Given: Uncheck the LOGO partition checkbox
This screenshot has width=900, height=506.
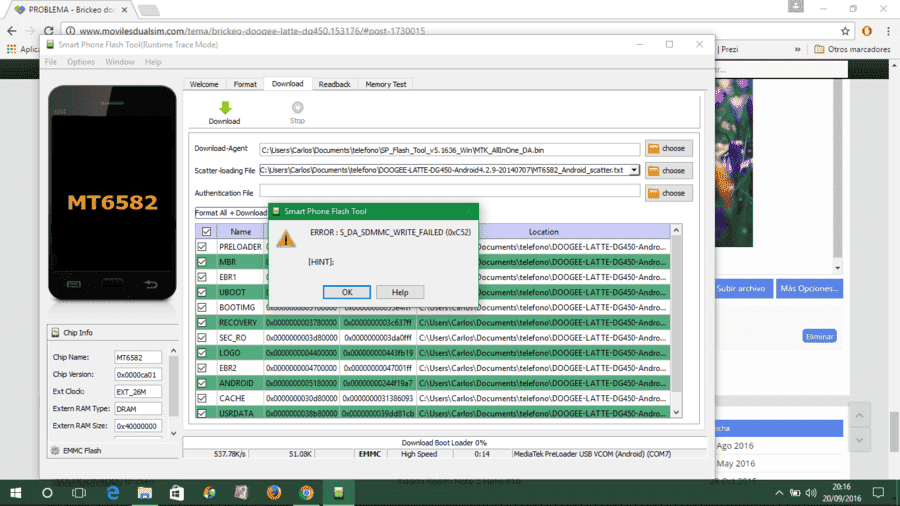Looking at the screenshot, I should point(202,353).
